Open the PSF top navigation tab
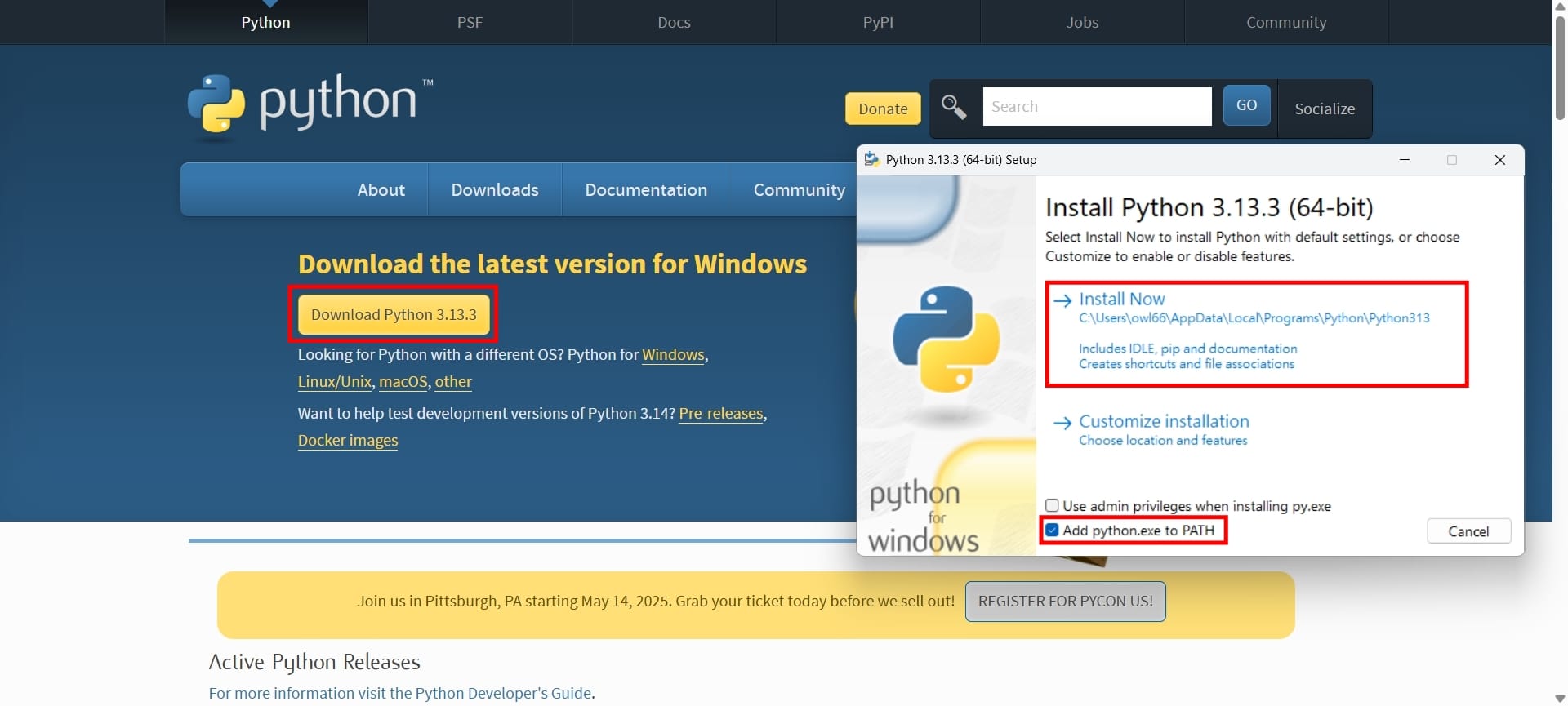1568x706 pixels. (470, 22)
